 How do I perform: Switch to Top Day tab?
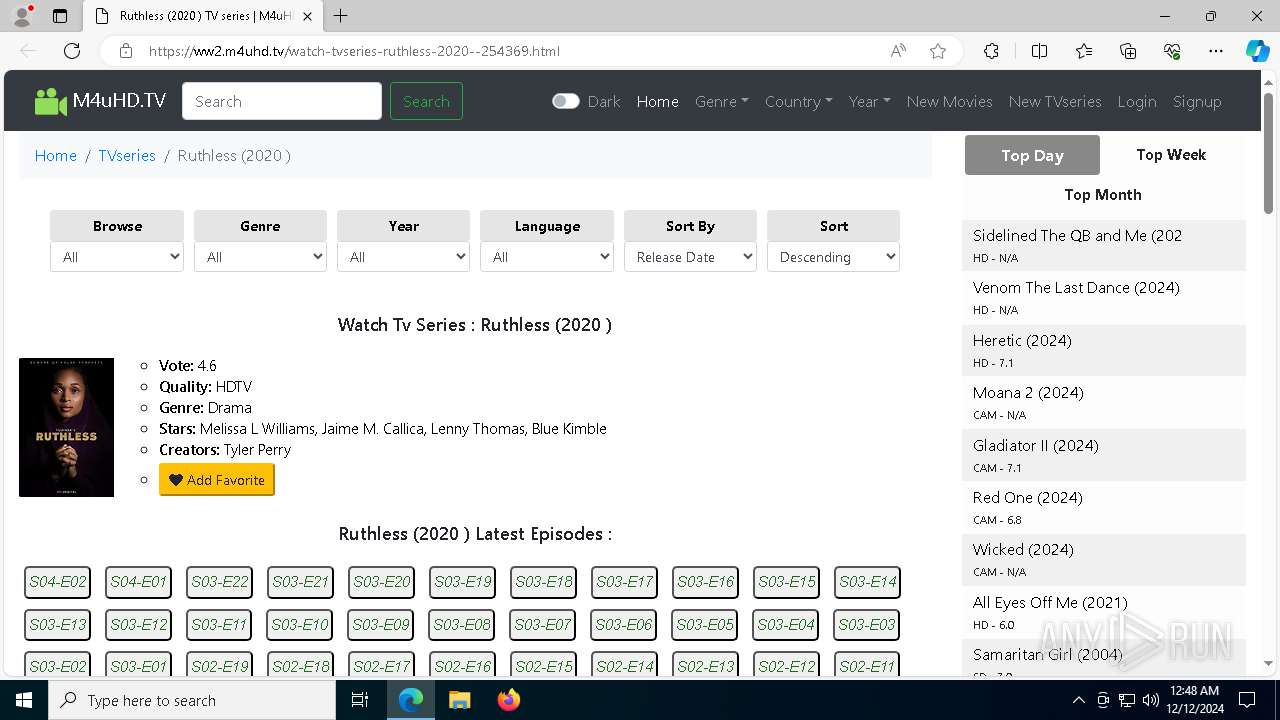point(1032,155)
